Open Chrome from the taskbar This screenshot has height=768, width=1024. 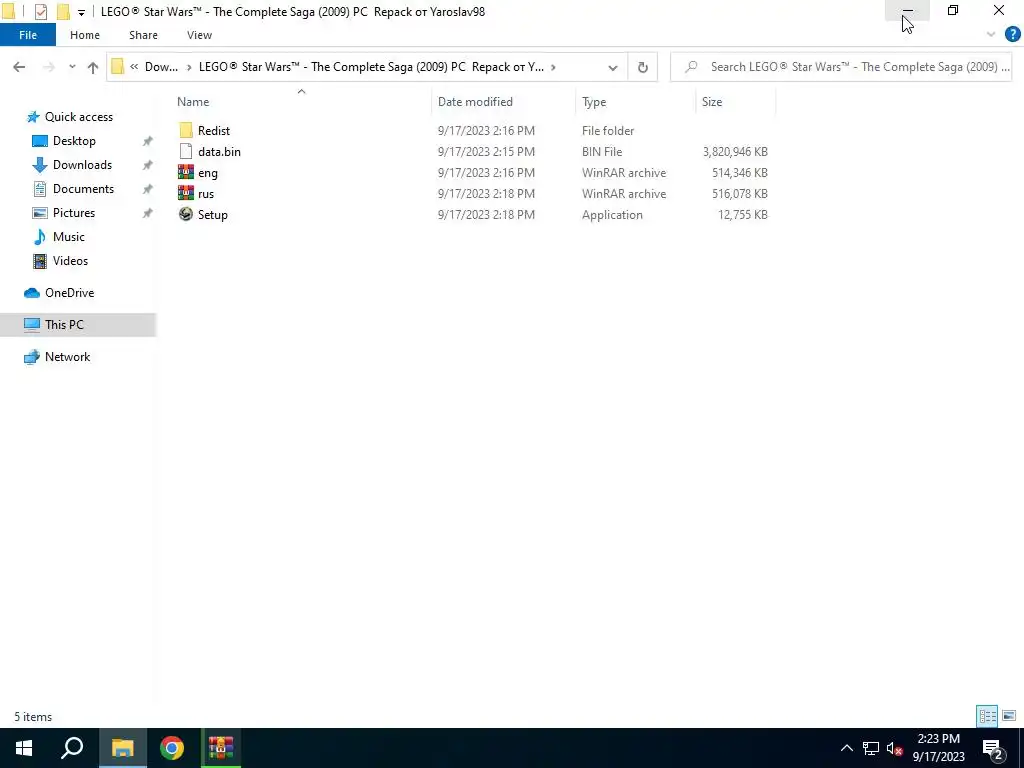coord(172,748)
